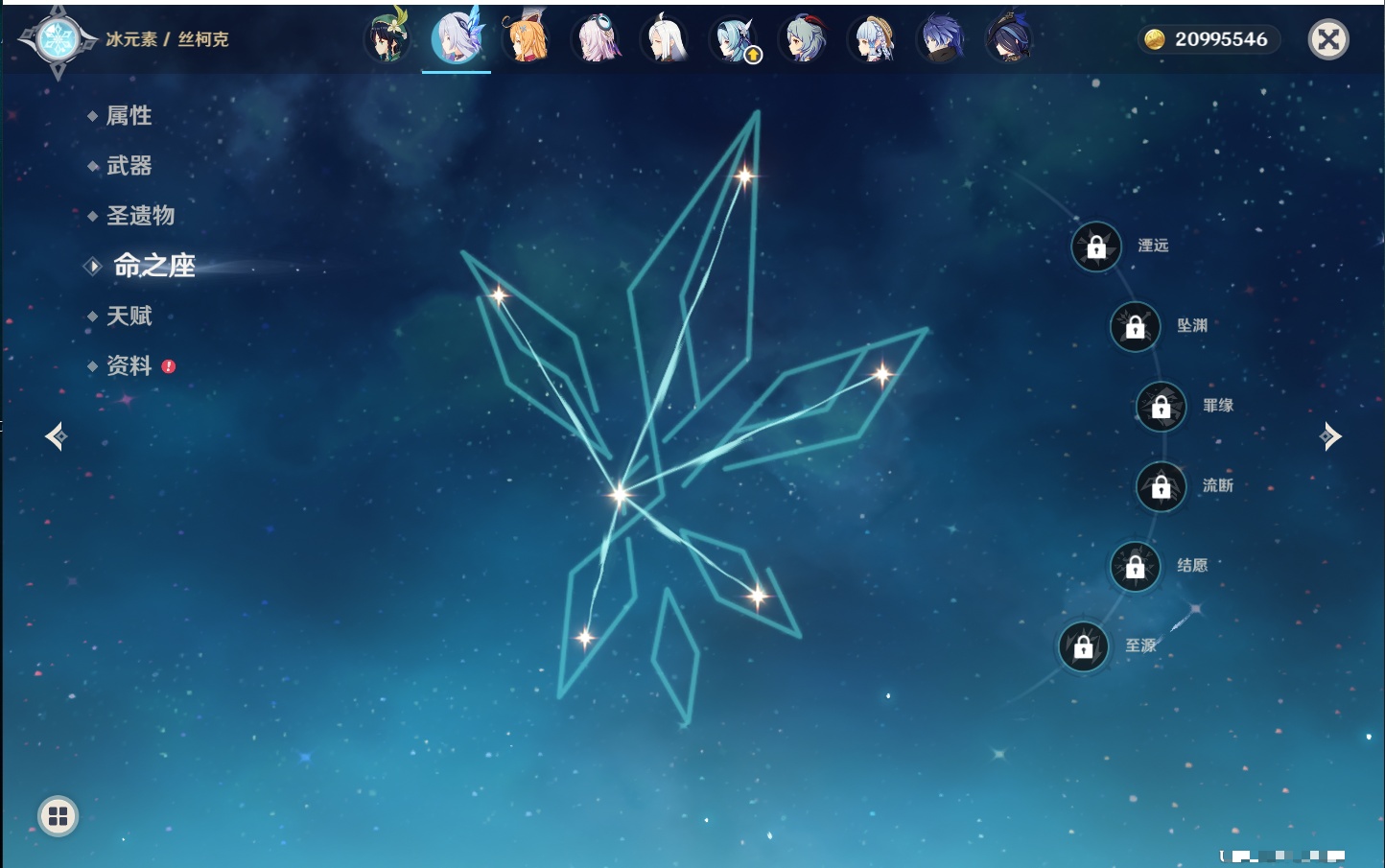Open the 资料 profile tab with red alert
The height and width of the screenshot is (868, 1385).
tap(129, 365)
